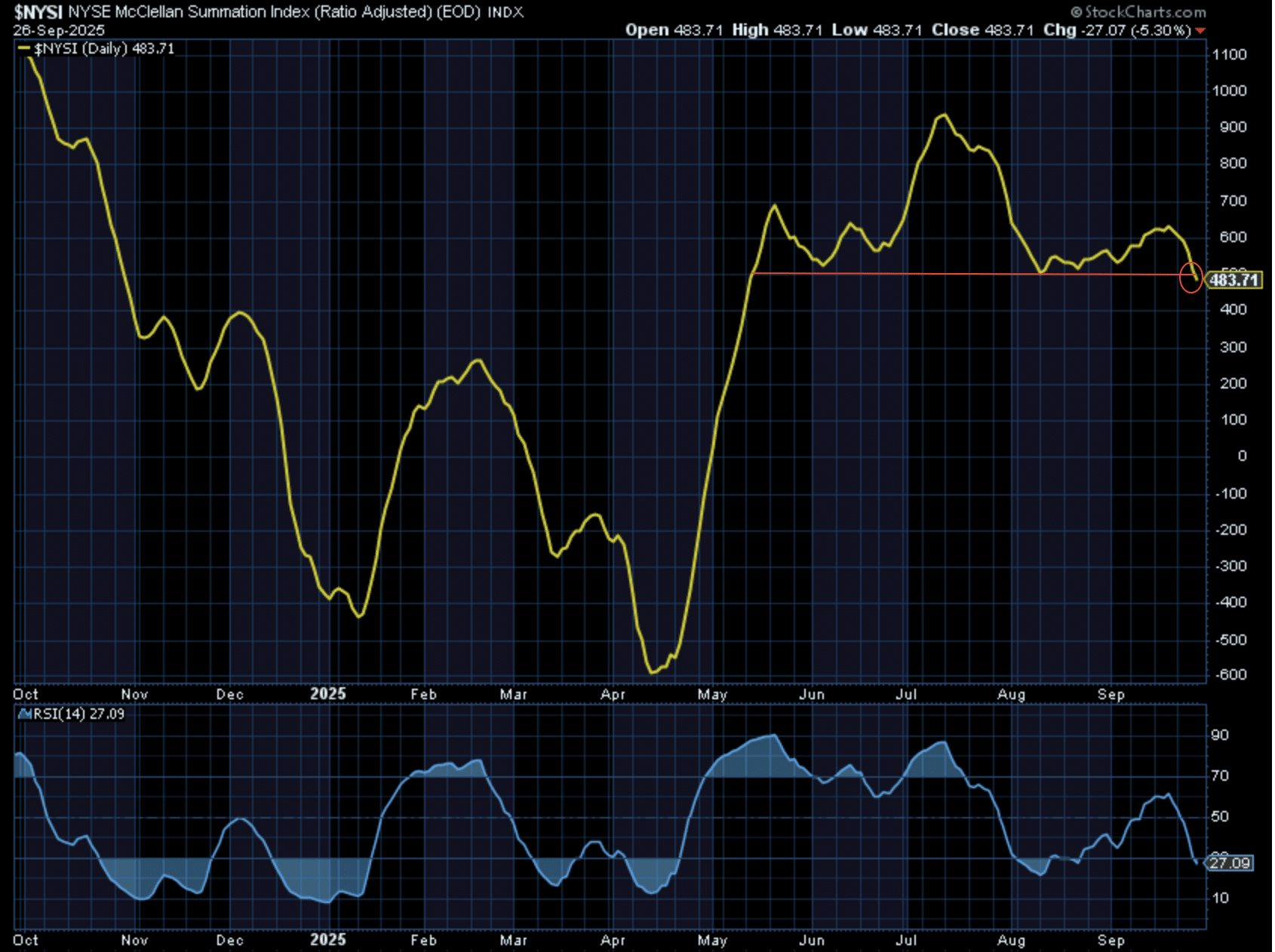Click the red circle annotation on chart
This screenshot has width=1275, height=952.
click(x=1191, y=278)
